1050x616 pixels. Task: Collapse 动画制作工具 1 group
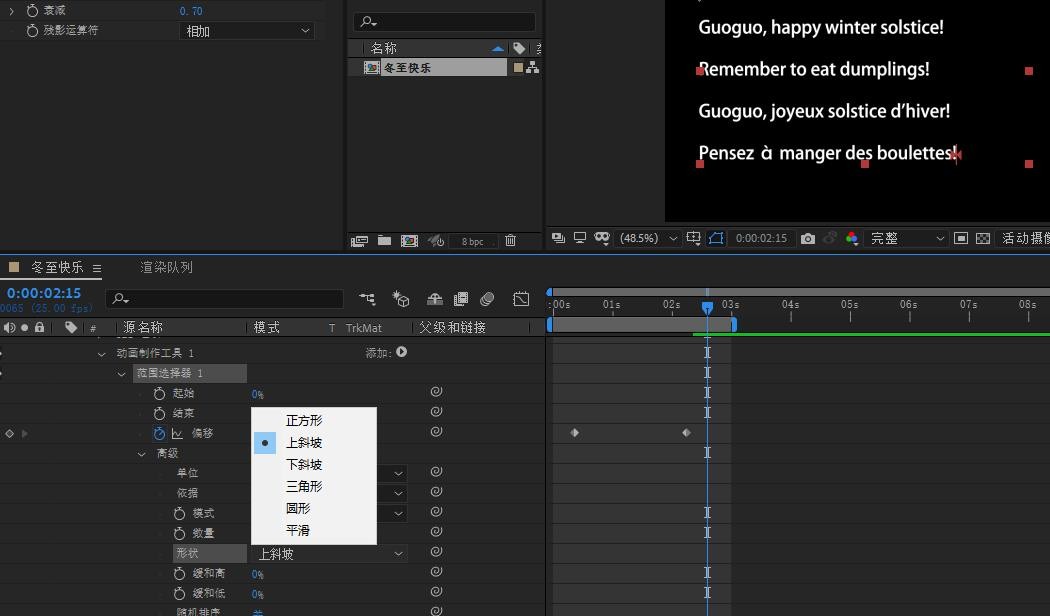(x=101, y=354)
